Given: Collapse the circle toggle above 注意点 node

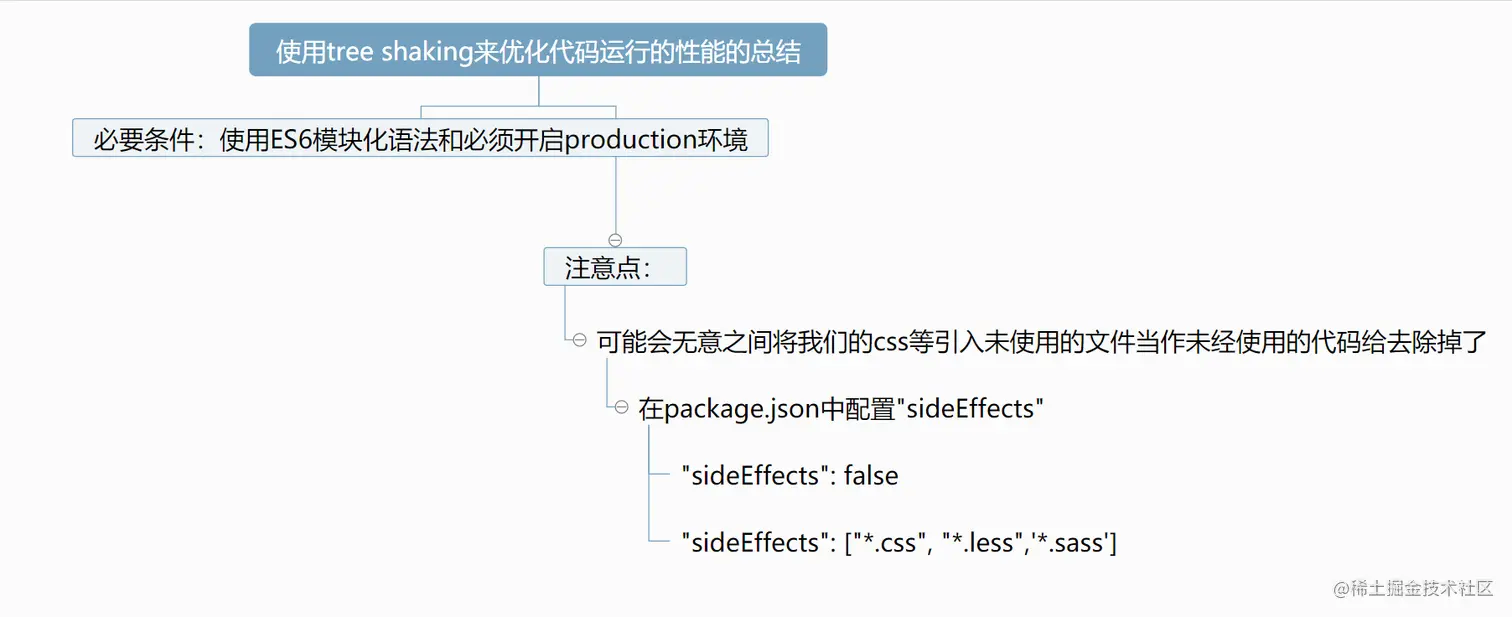Looking at the screenshot, I should (x=615, y=240).
